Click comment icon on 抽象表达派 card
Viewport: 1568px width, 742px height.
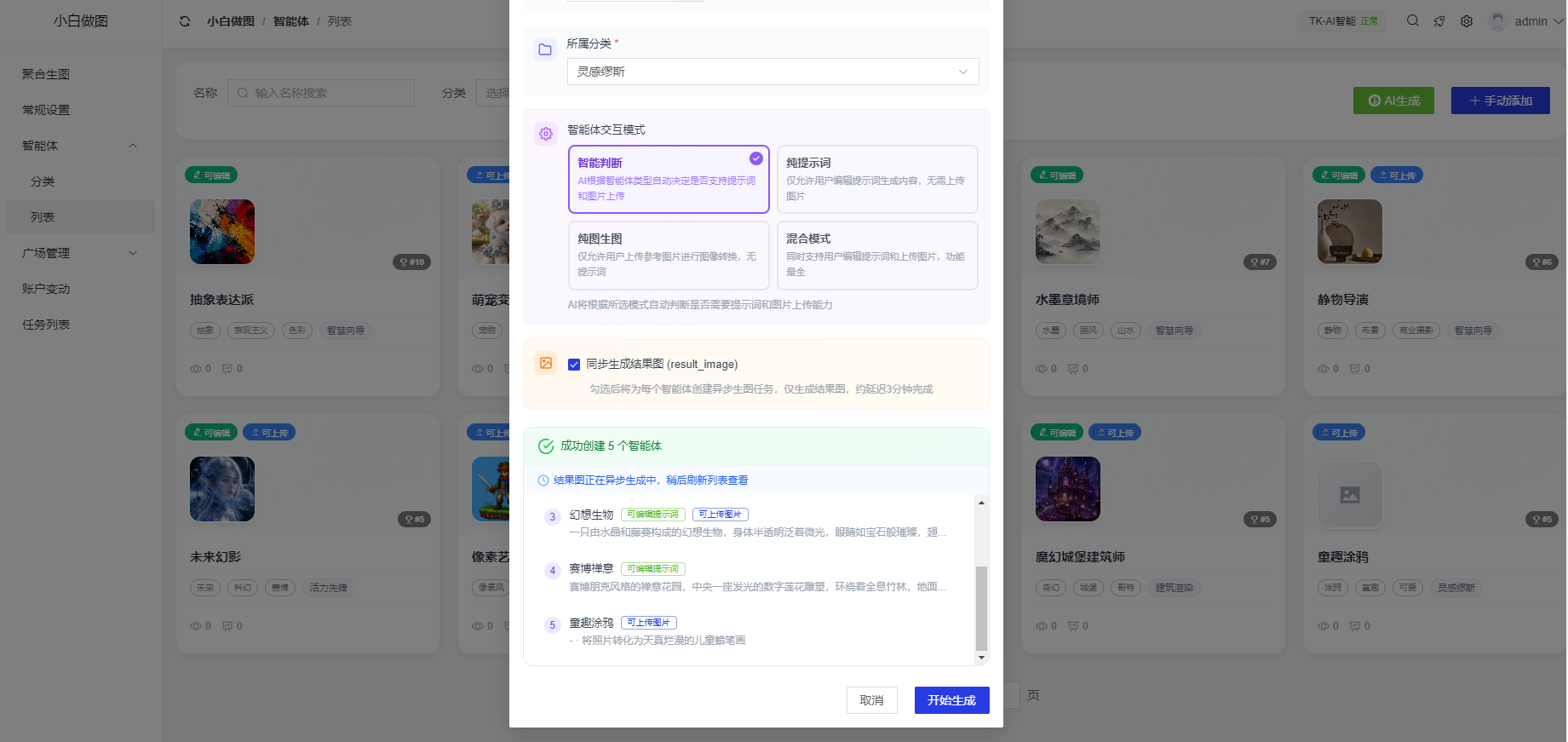[227, 369]
